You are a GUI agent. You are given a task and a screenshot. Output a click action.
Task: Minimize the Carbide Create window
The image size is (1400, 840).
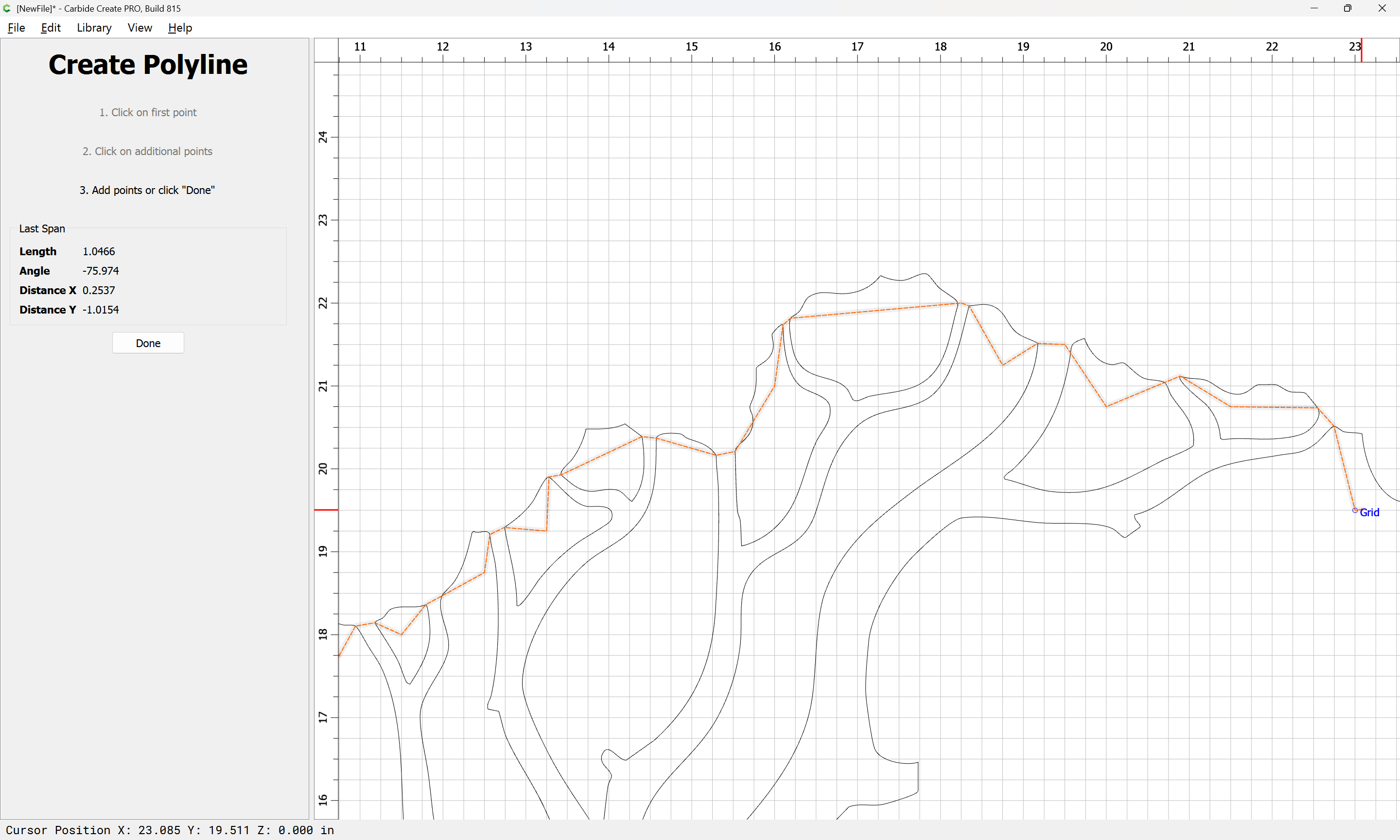click(1314, 8)
